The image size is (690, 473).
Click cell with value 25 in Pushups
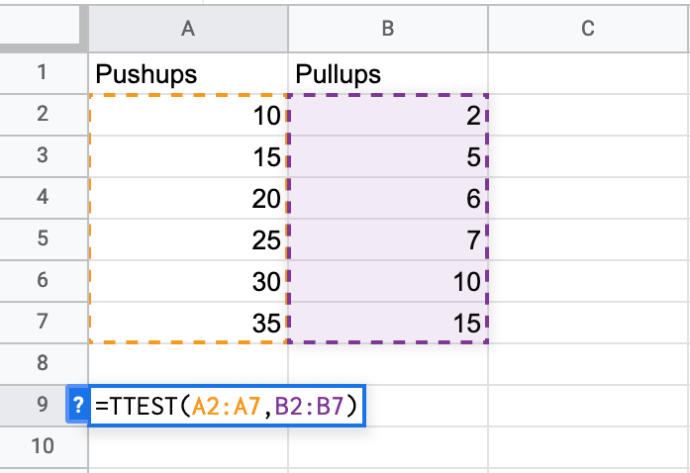pyautogui.click(x=187, y=239)
